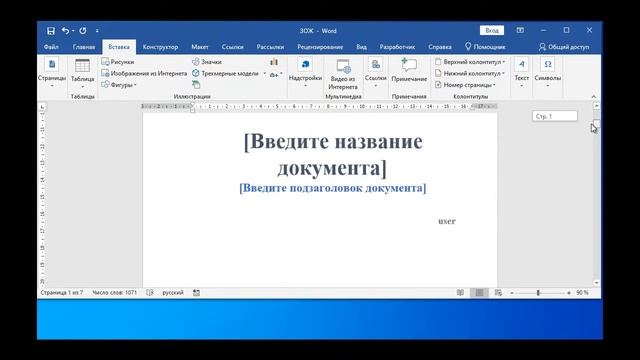Click the macro recording icon in status bar

[197, 293]
